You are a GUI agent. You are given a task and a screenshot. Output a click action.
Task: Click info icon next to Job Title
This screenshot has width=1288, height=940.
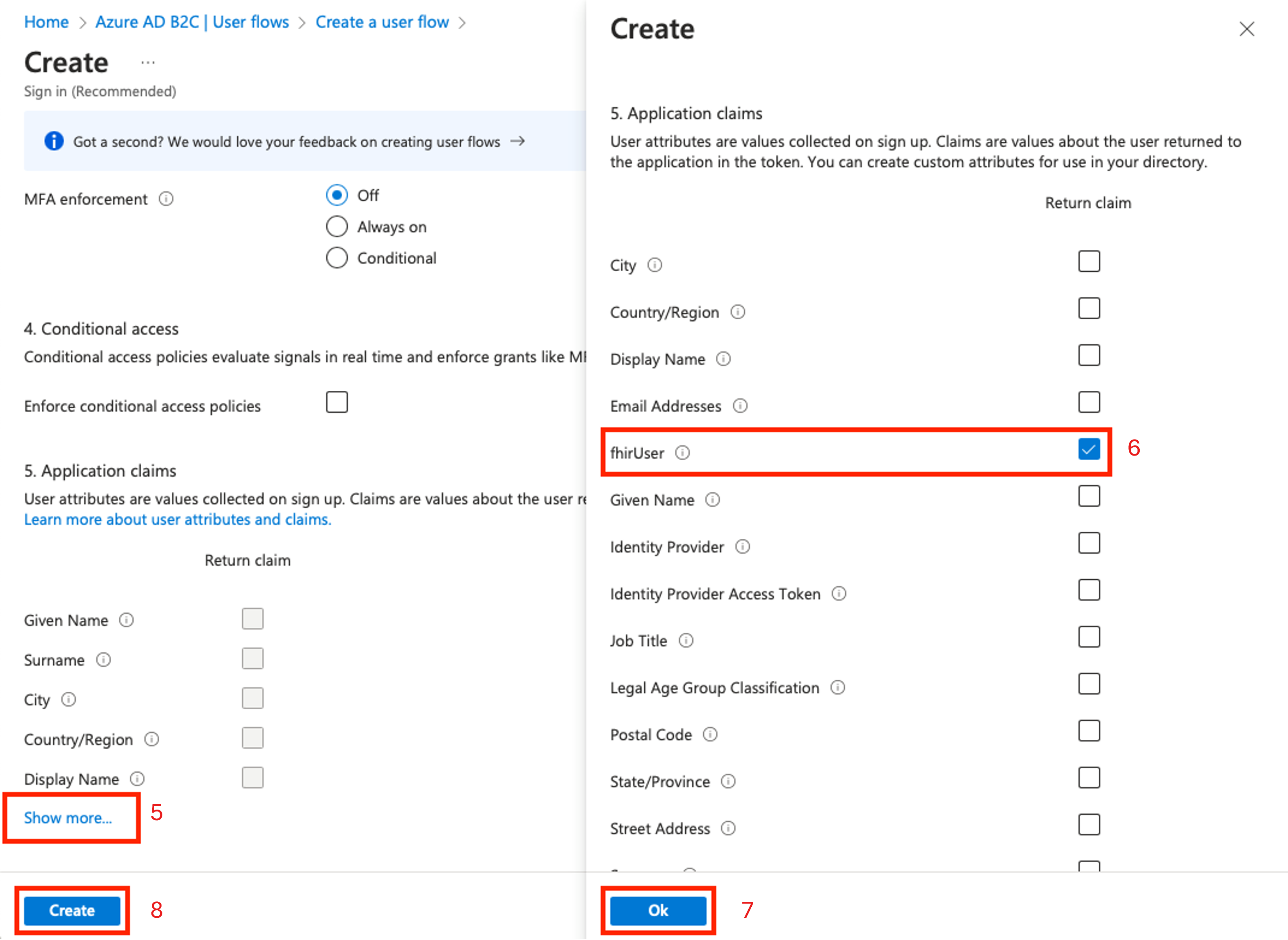click(686, 641)
